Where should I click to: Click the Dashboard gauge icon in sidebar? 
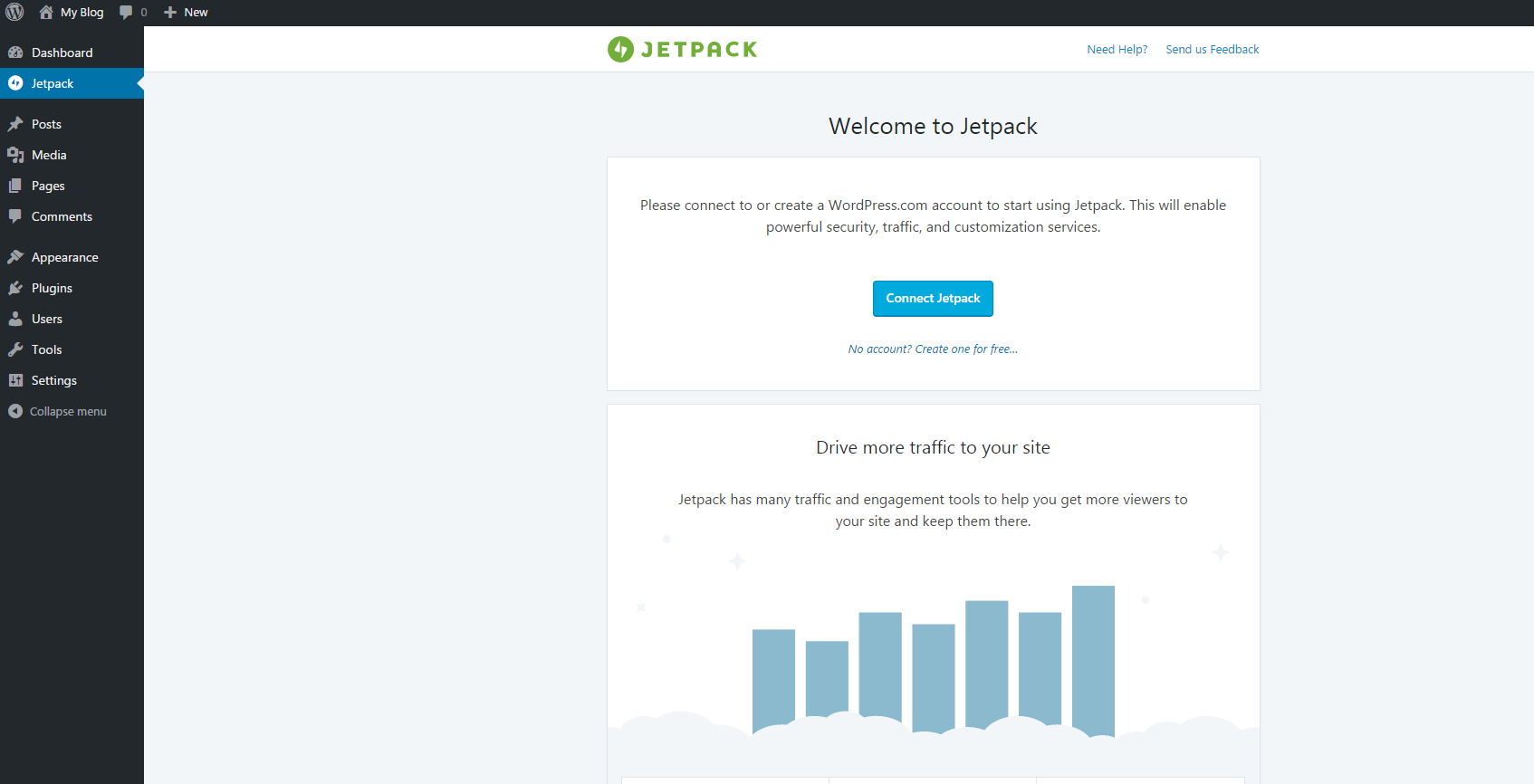(x=15, y=53)
